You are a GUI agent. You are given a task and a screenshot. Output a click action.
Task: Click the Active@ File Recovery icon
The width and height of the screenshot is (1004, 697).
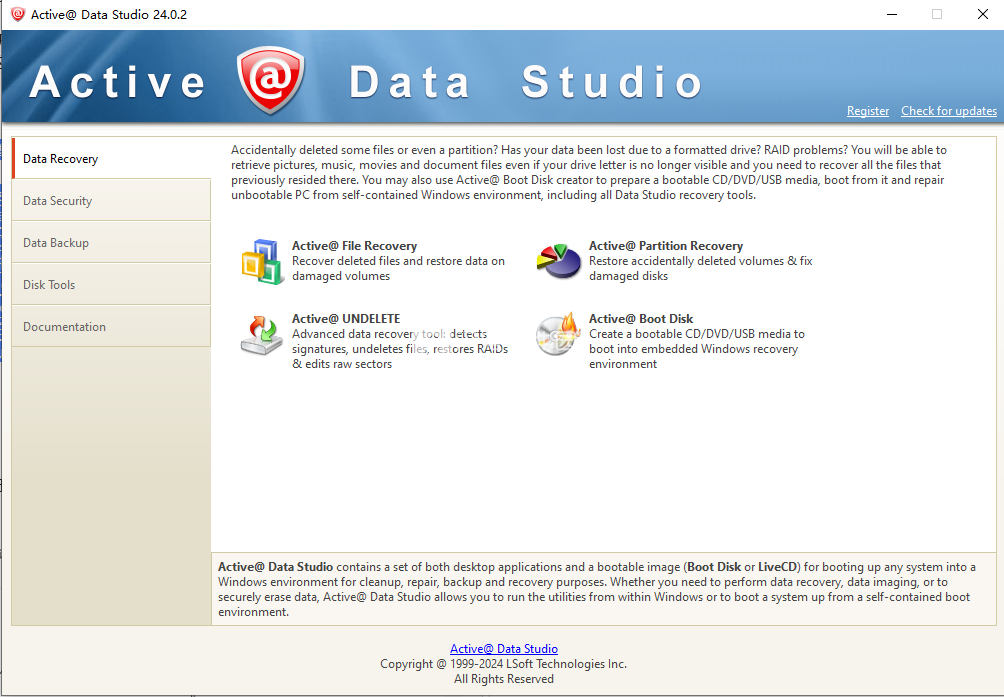pos(263,261)
